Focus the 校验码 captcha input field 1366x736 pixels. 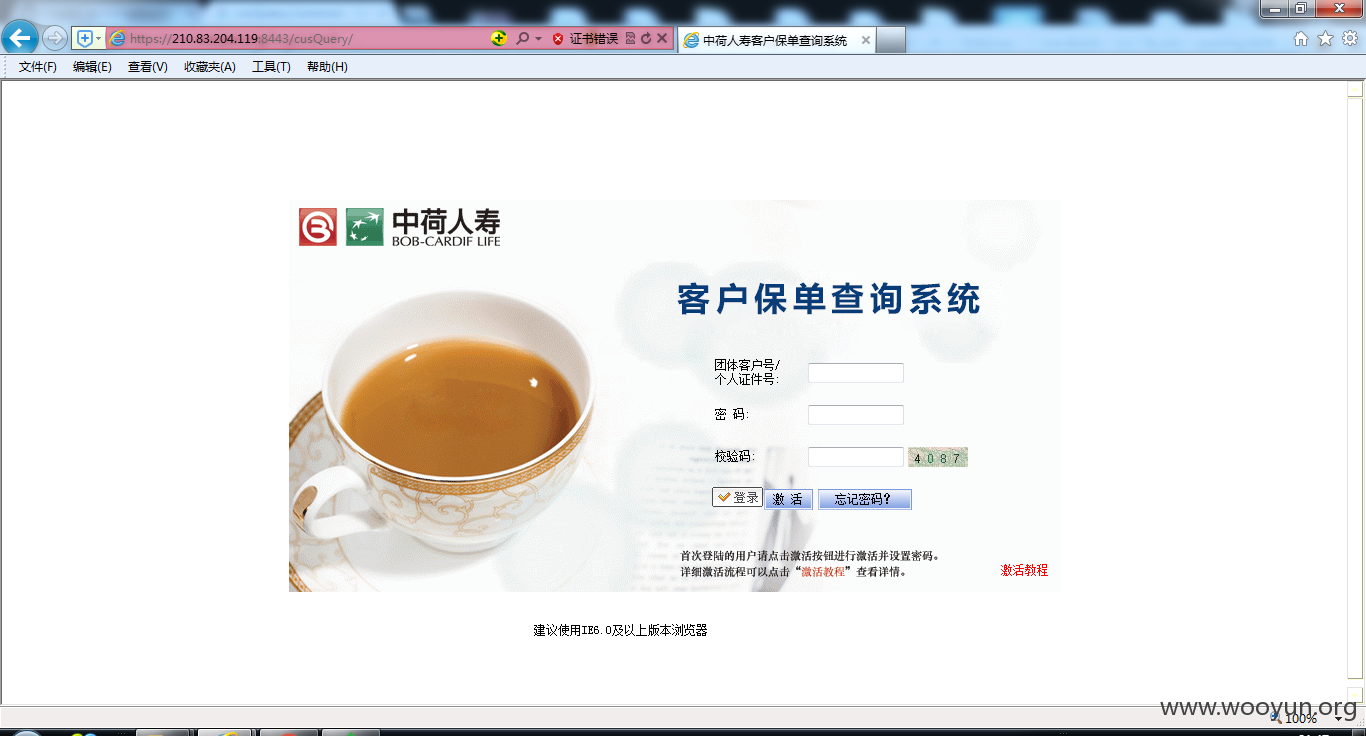856,457
